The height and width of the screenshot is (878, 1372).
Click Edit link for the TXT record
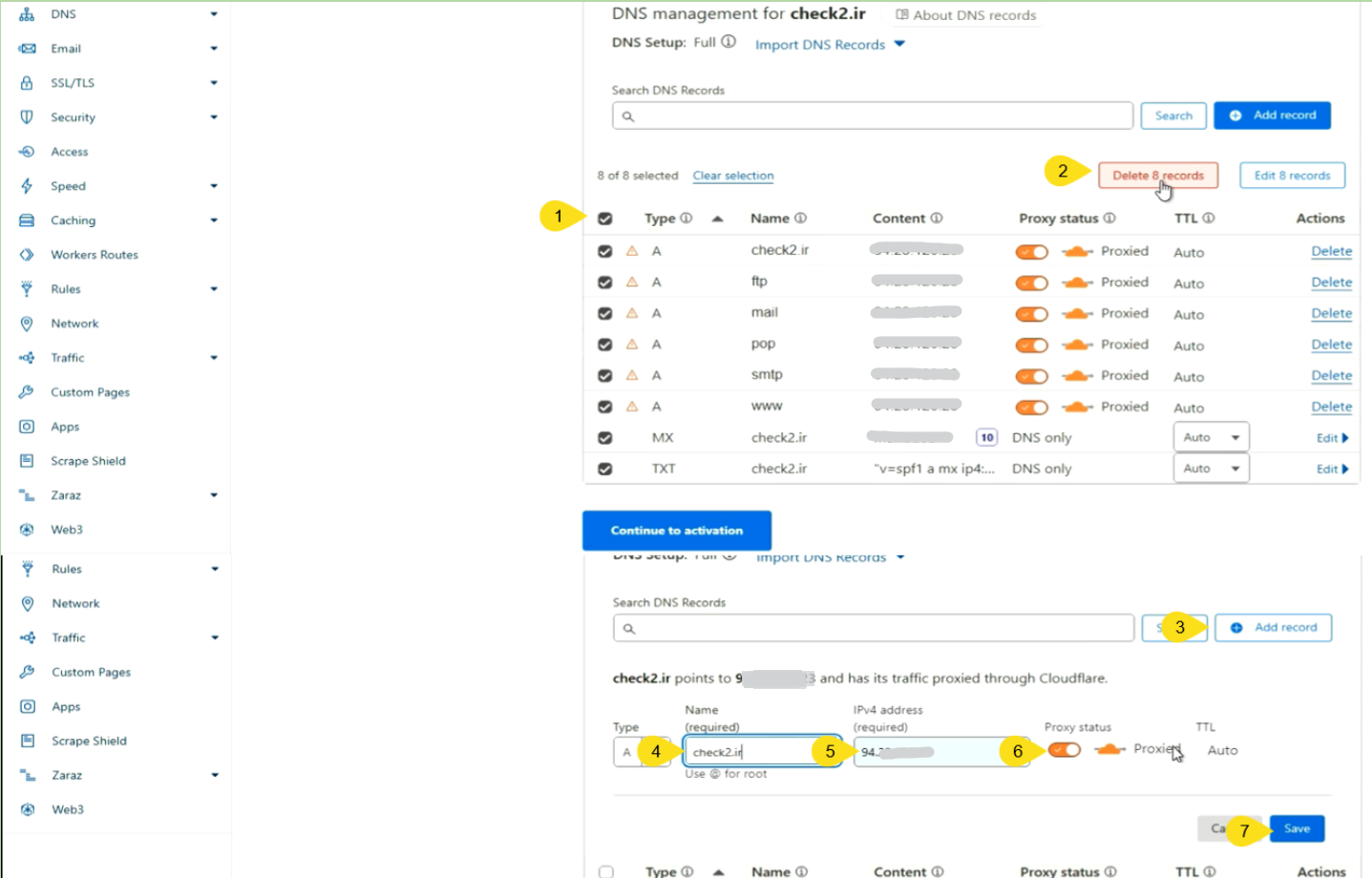[x=1333, y=470]
